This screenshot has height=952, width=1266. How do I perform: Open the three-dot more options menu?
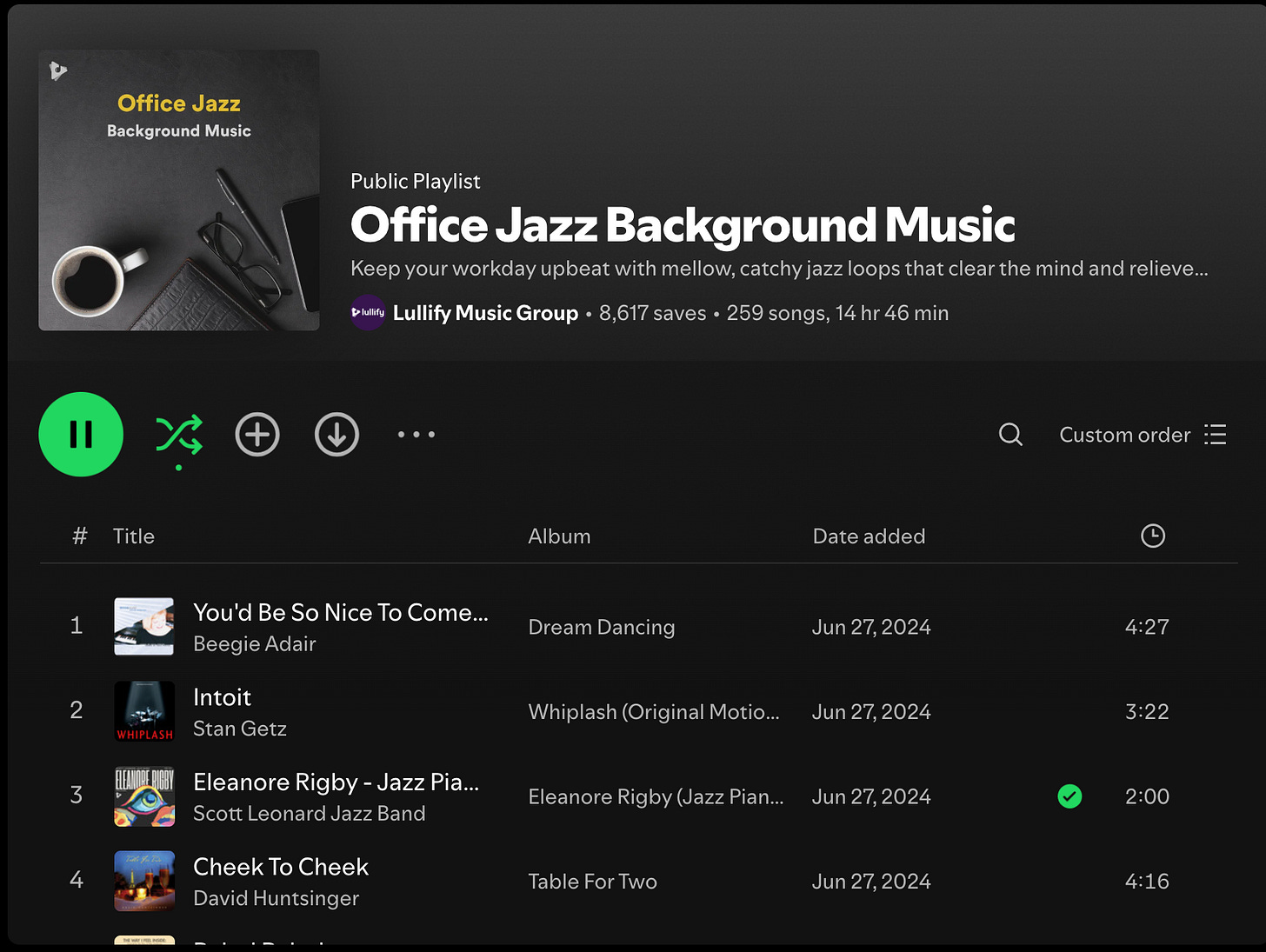point(416,435)
